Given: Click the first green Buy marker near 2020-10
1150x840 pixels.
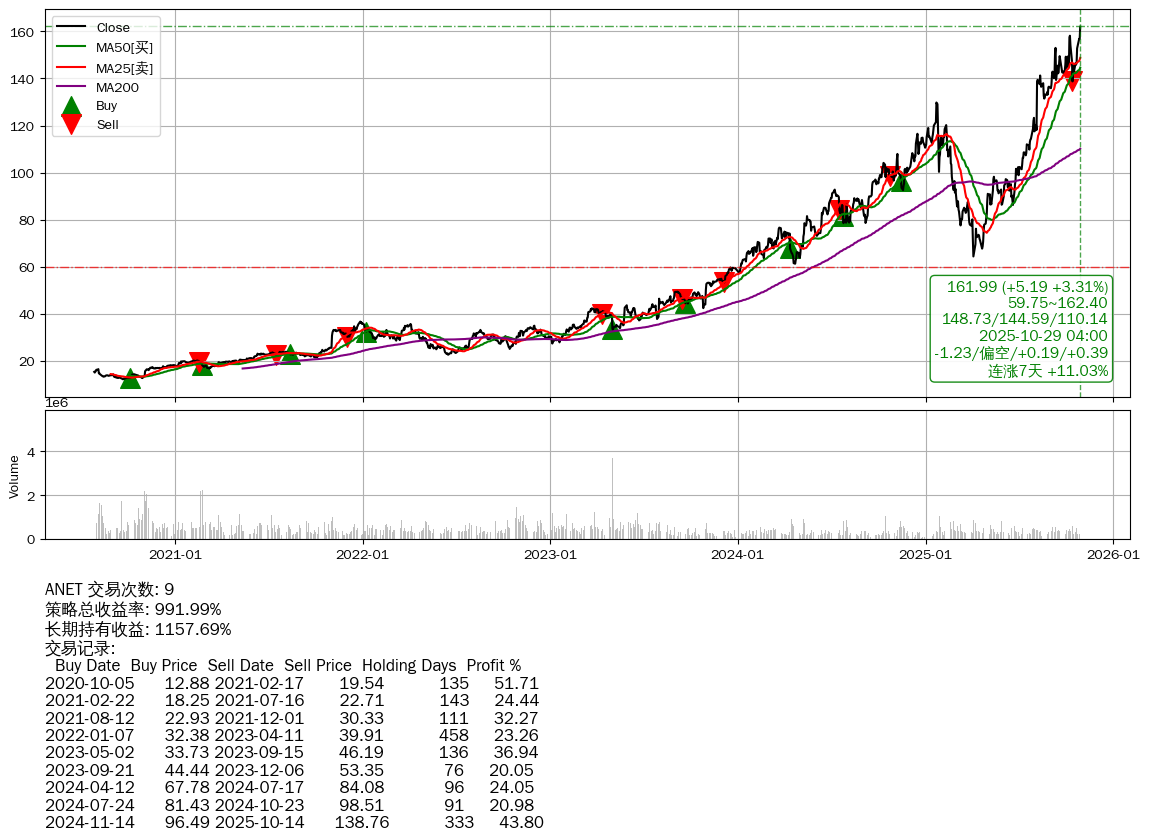Looking at the screenshot, I should tap(130, 379).
